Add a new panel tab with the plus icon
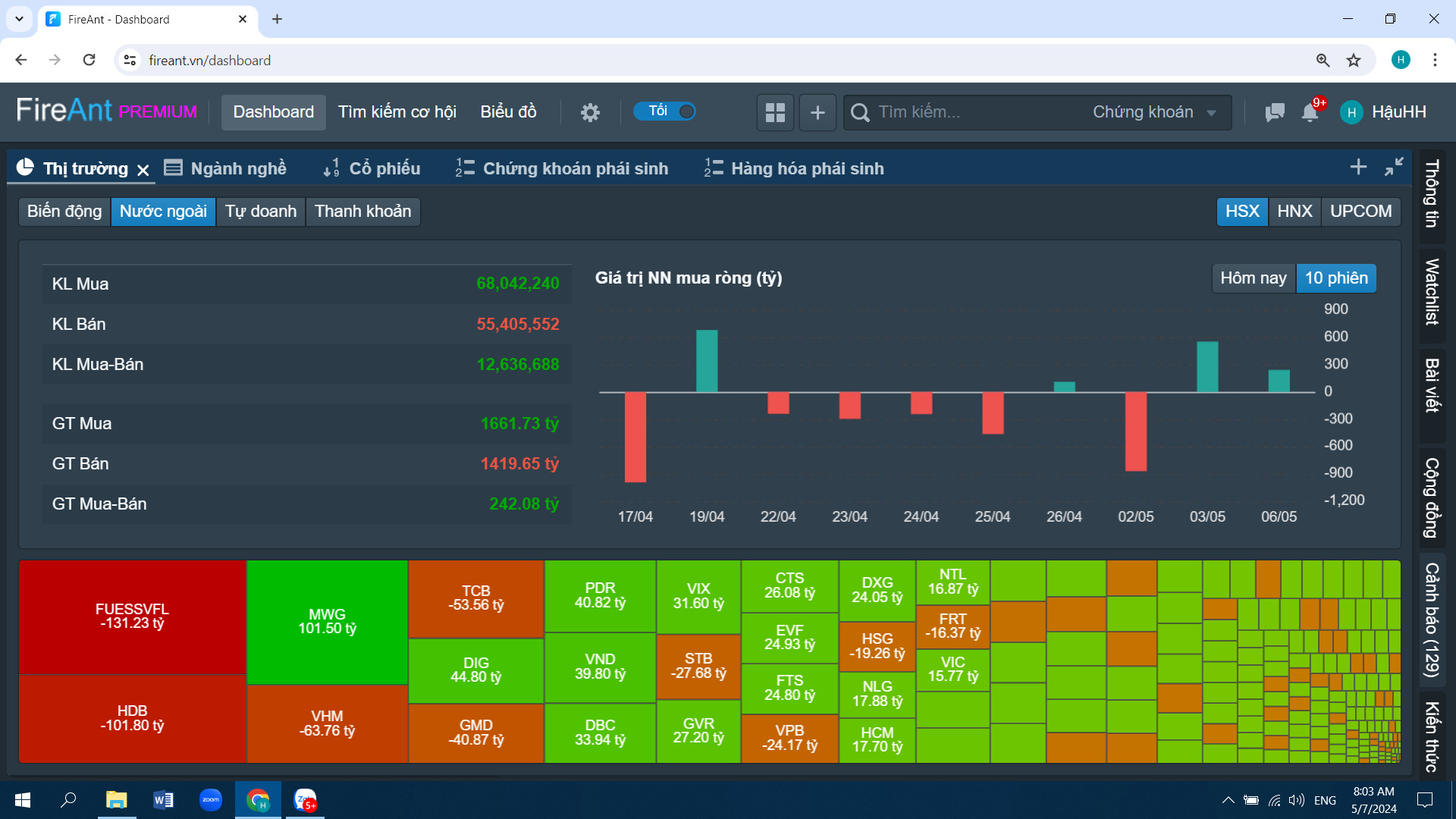Image resolution: width=1456 pixels, height=819 pixels. [x=1358, y=167]
